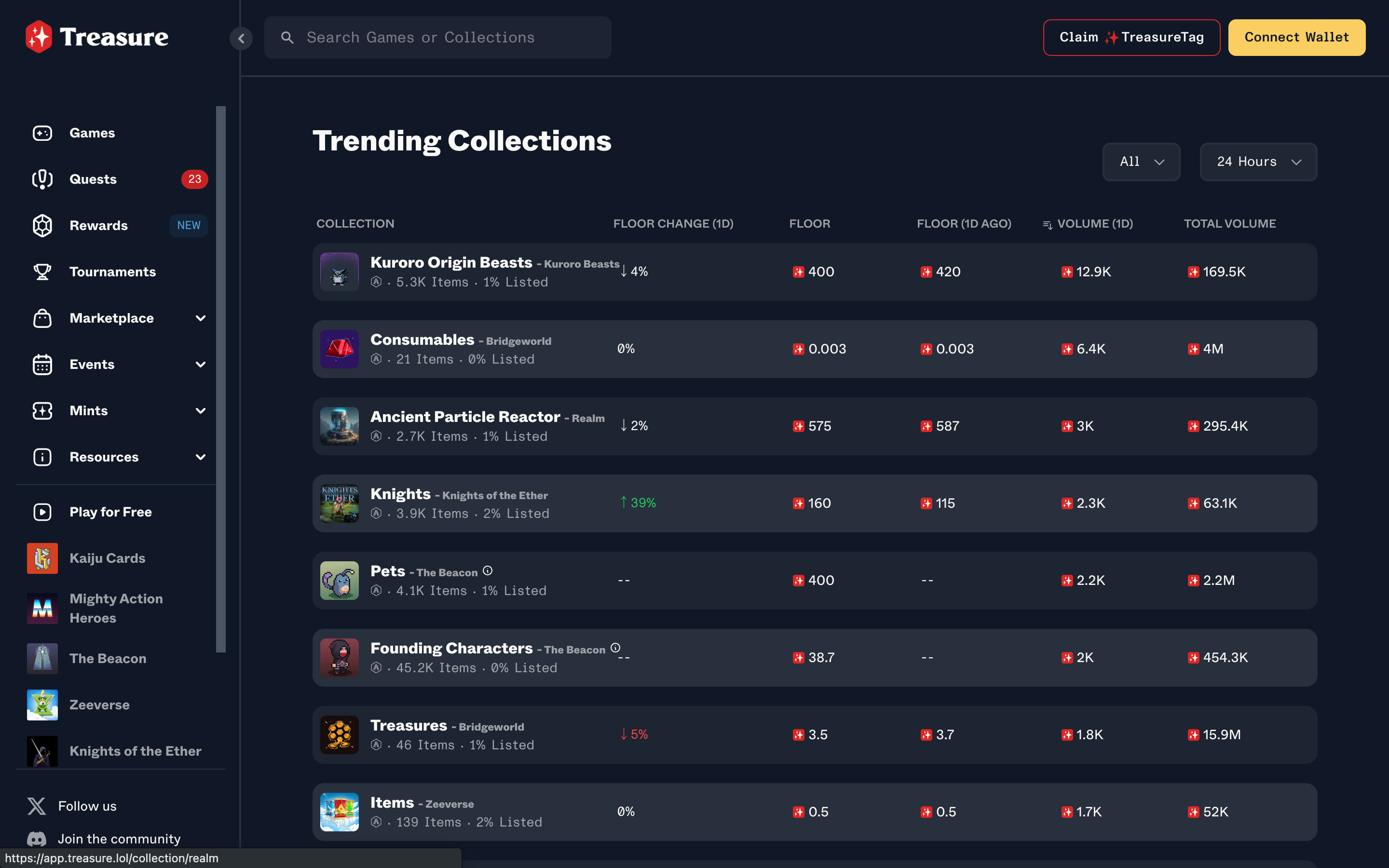The height and width of the screenshot is (868, 1389).
Task: Click Connect Wallet button
Action: coord(1296,37)
